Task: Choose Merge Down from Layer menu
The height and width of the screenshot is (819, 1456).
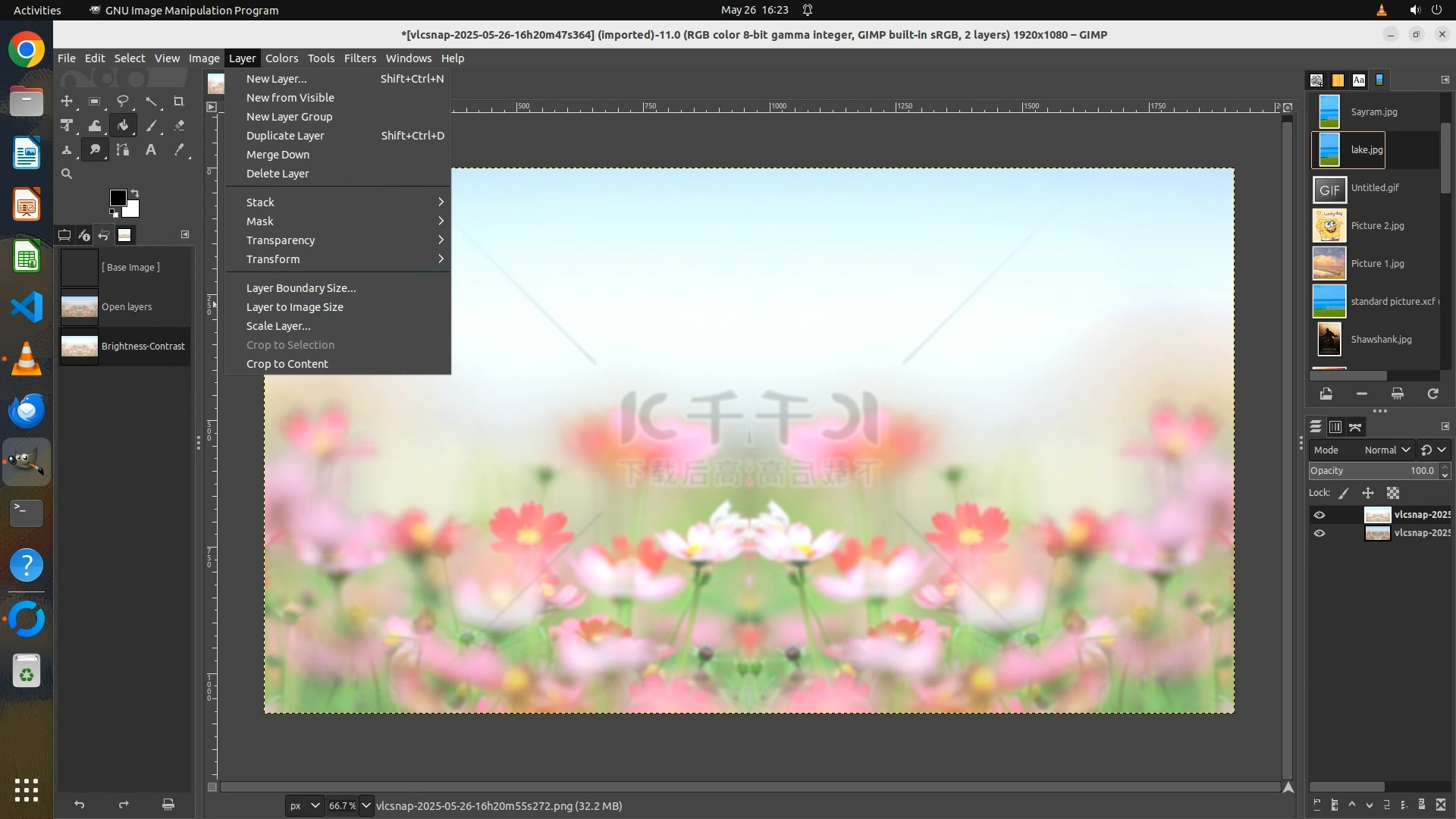Action: tap(278, 155)
